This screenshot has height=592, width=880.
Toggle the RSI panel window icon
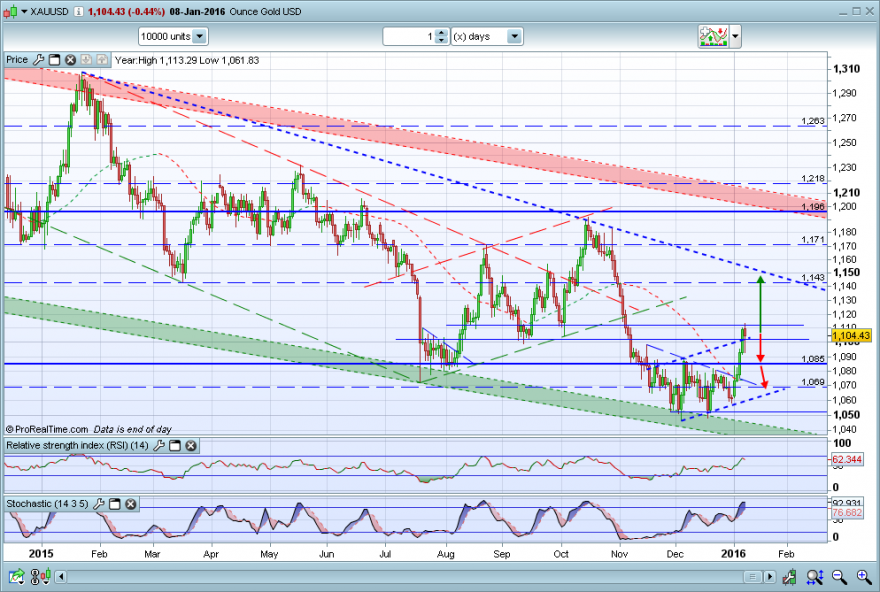175,446
